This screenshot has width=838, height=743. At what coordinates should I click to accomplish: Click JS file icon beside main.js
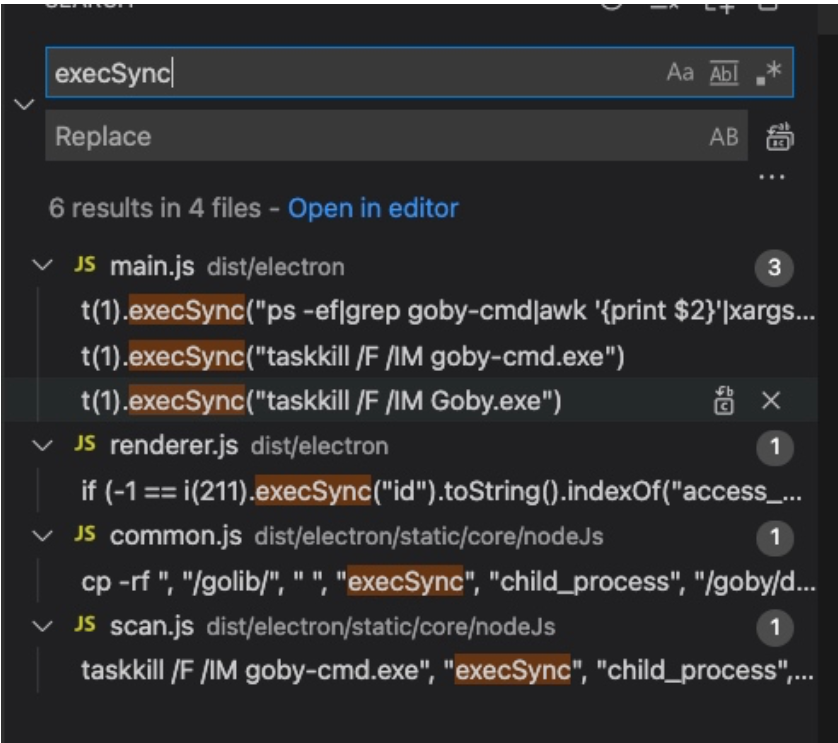pyautogui.click(x=85, y=264)
